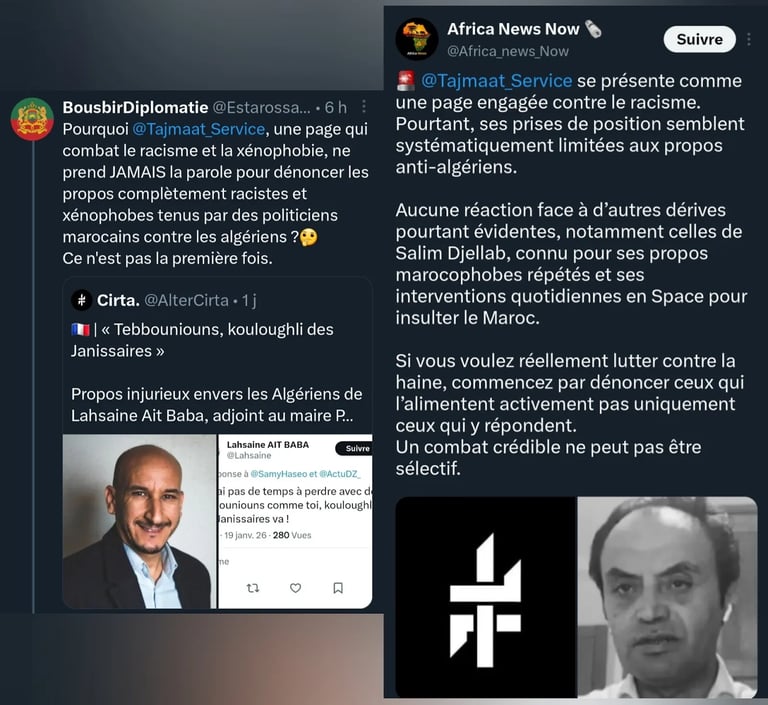
Task: Open the Cirta account avatar icon
Action: click(x=82, y=300)
